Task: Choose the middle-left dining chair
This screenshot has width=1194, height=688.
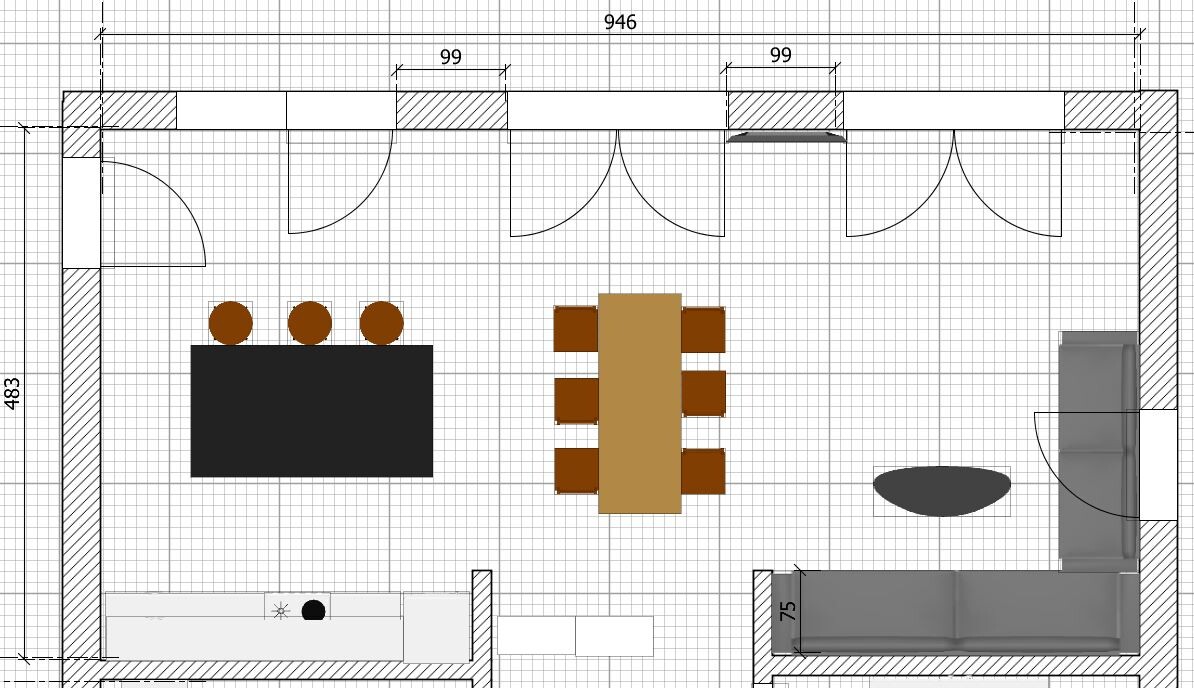Action: 574,400
